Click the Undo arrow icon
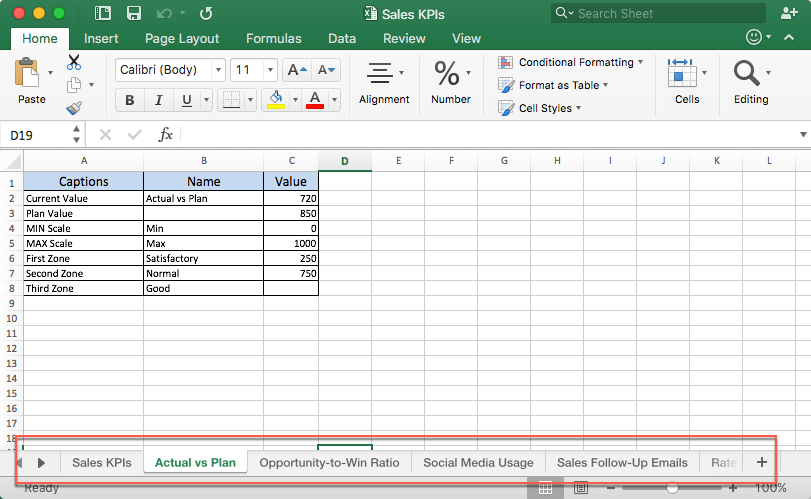Screen dimensions: 811x499 (164, 14)
